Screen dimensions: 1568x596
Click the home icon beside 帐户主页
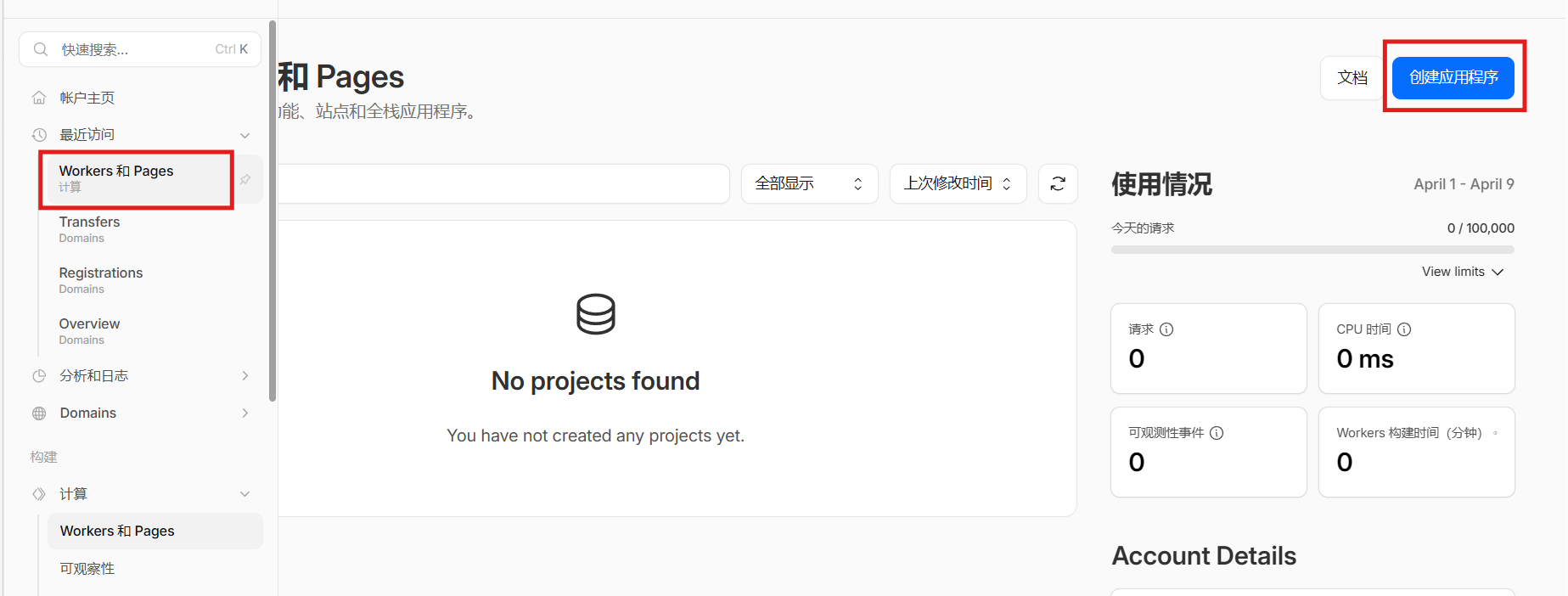click(39, 98)
